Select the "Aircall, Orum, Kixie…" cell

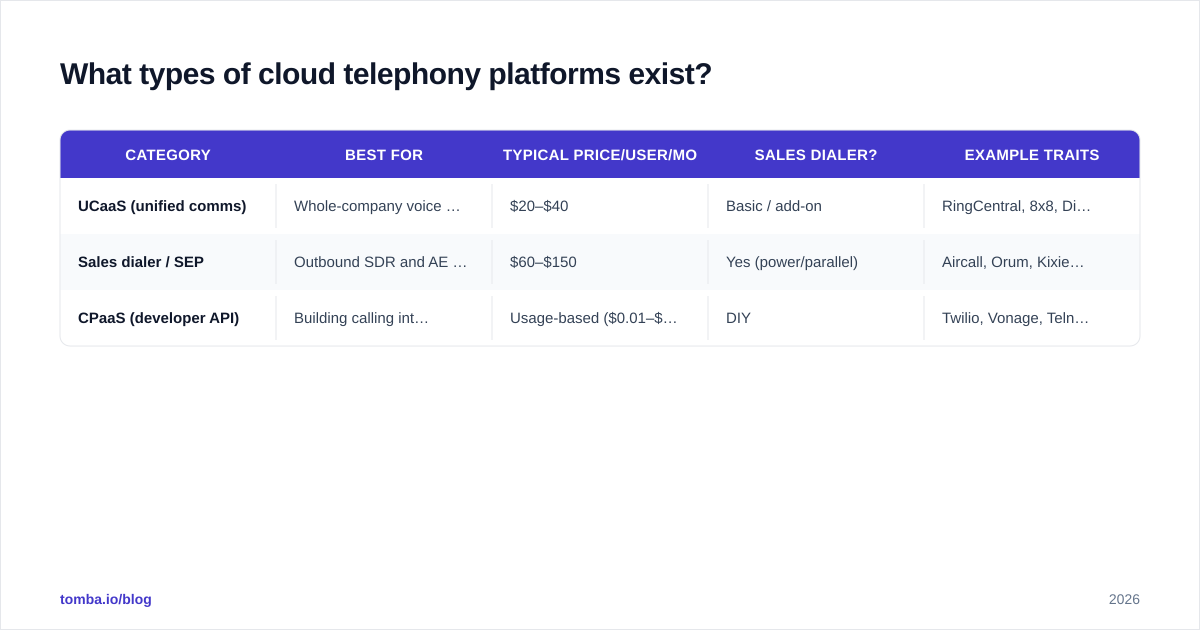[1032, 262]
